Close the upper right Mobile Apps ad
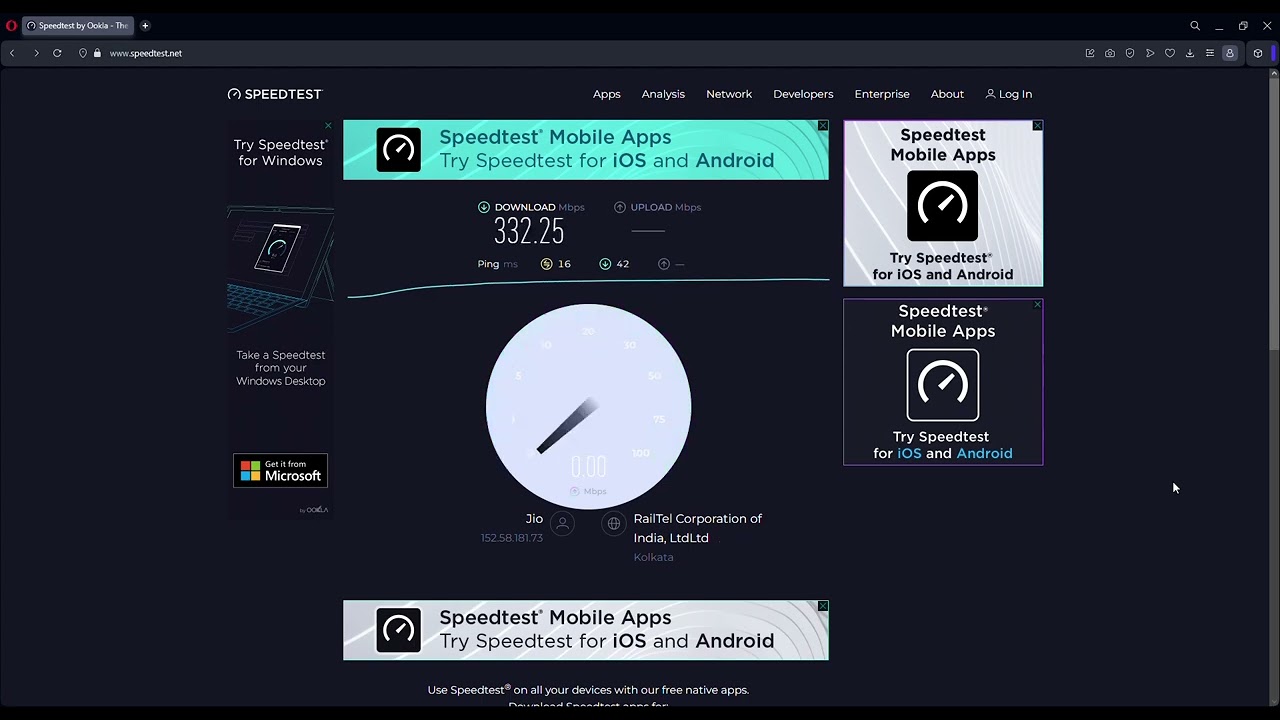This screenshot has width=1280, height=720. point(1037,126)
